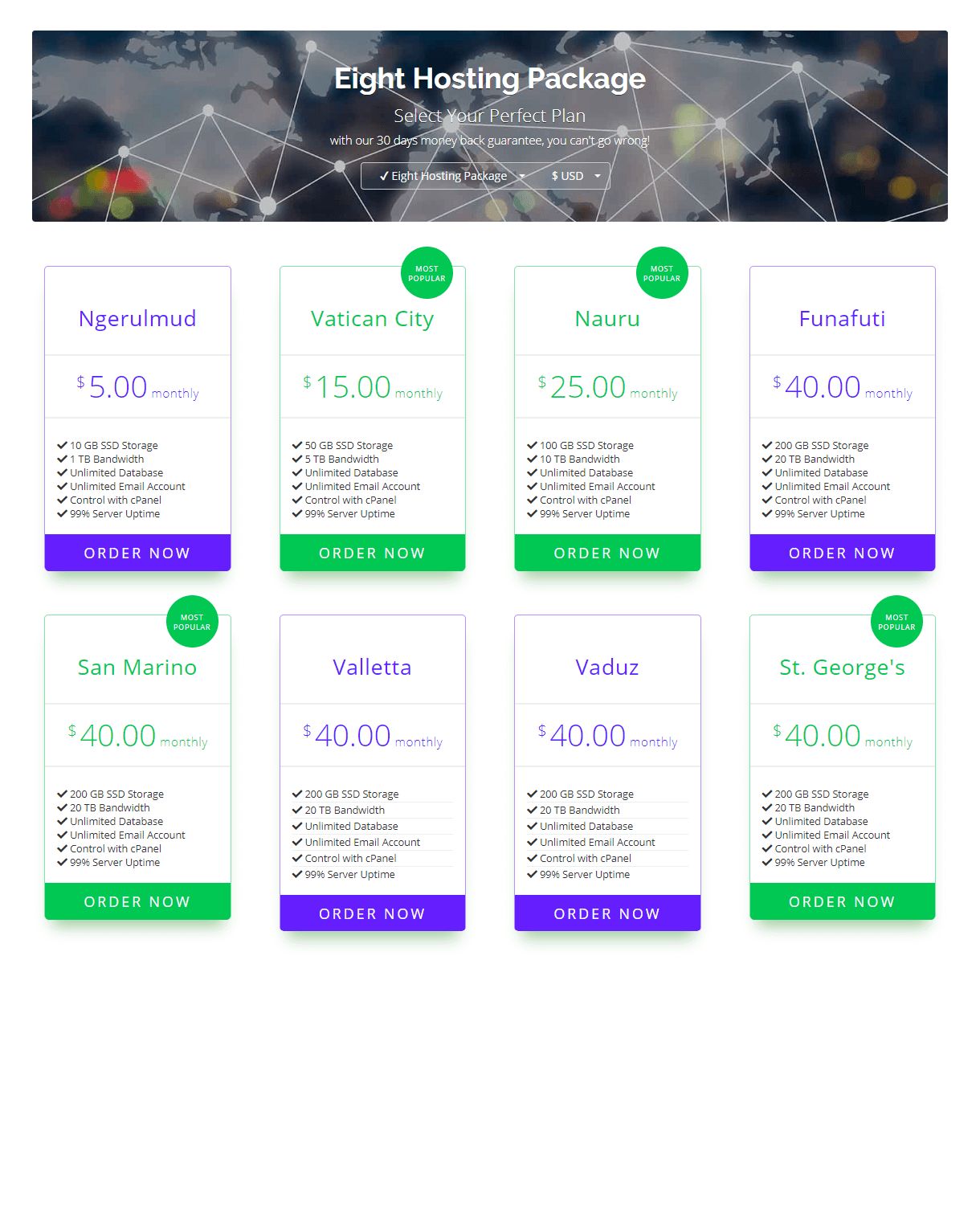Image resolution: width=980 pixels, height=1205 pixels.
Task: Click checkmark by Valletta 99% Server Uptime
Action: click(x=297, y=874)
